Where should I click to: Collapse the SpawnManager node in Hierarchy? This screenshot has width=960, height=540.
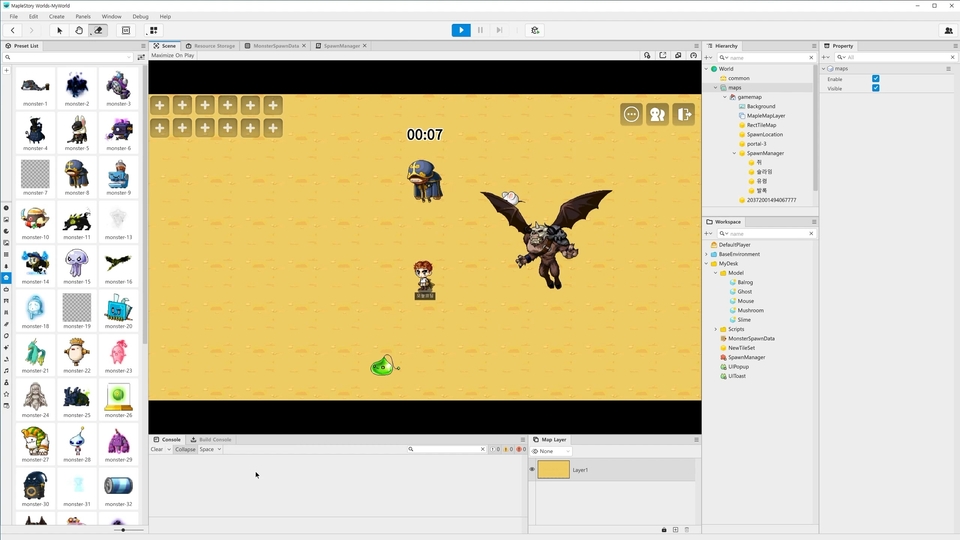click(735, 153)
